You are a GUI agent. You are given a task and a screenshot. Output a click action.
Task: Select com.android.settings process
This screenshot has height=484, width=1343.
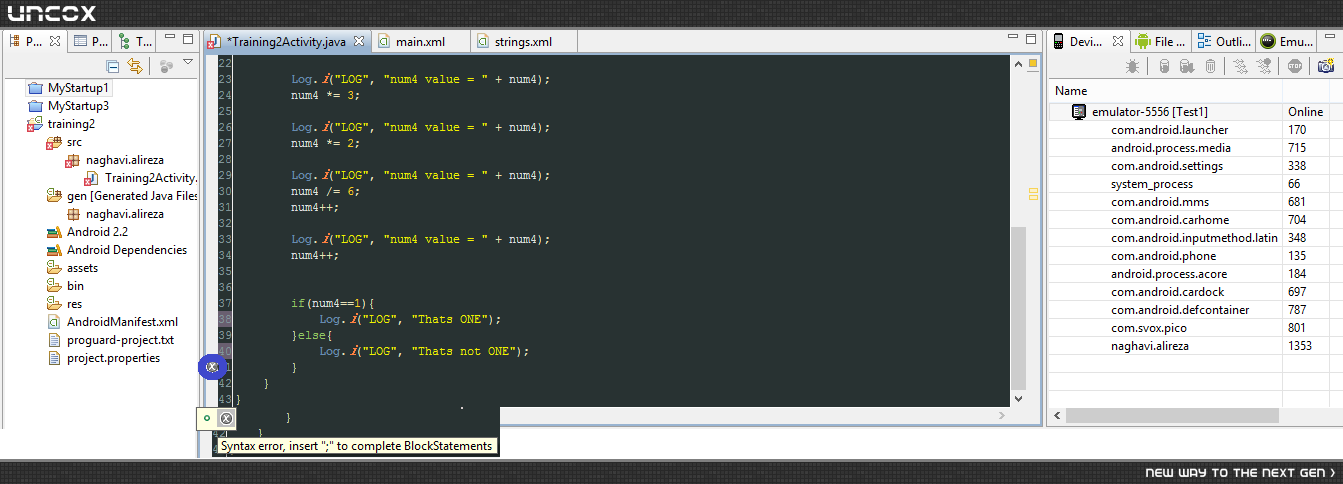point(1196,166)
